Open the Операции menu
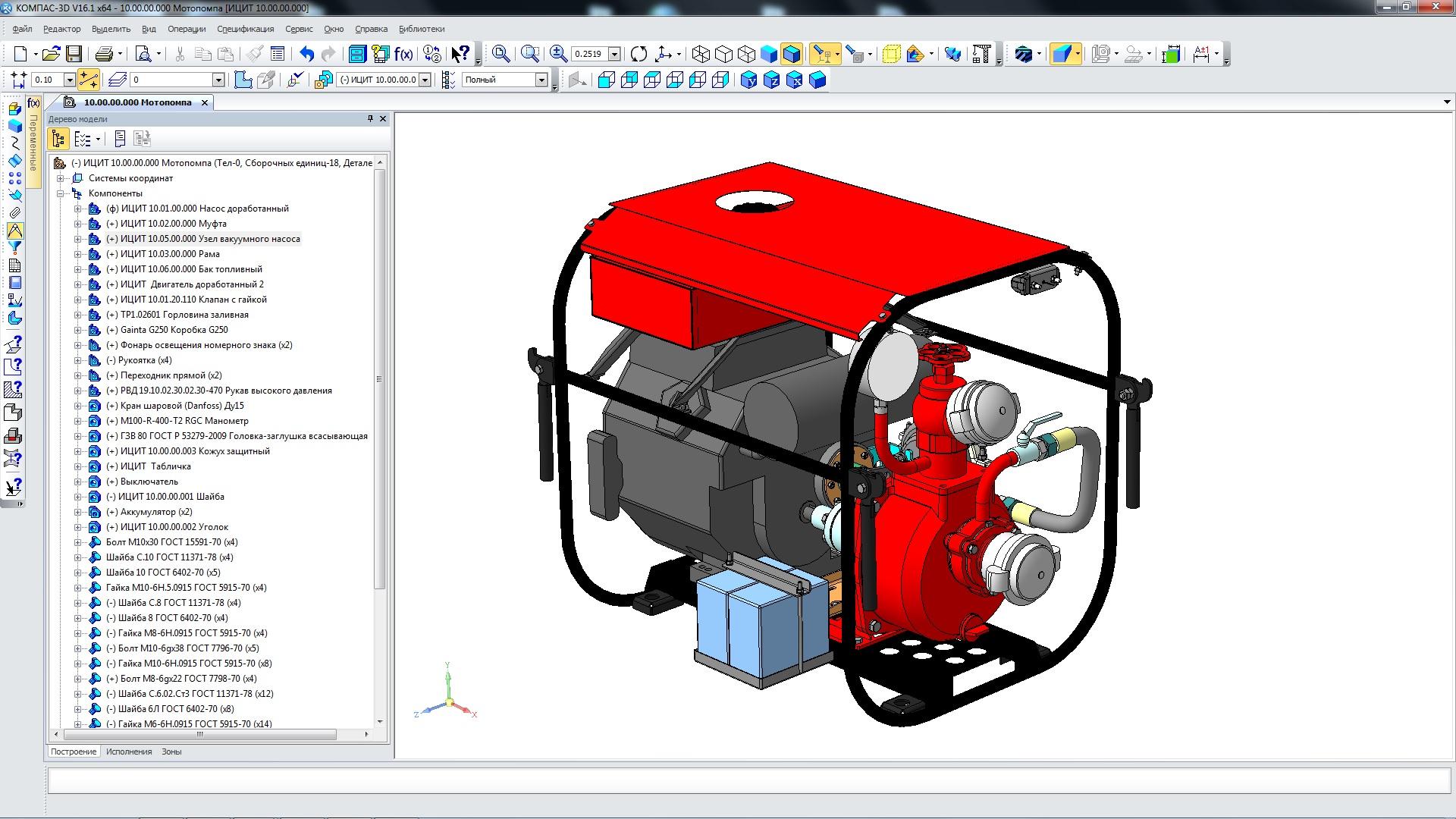 pos(187,29)
